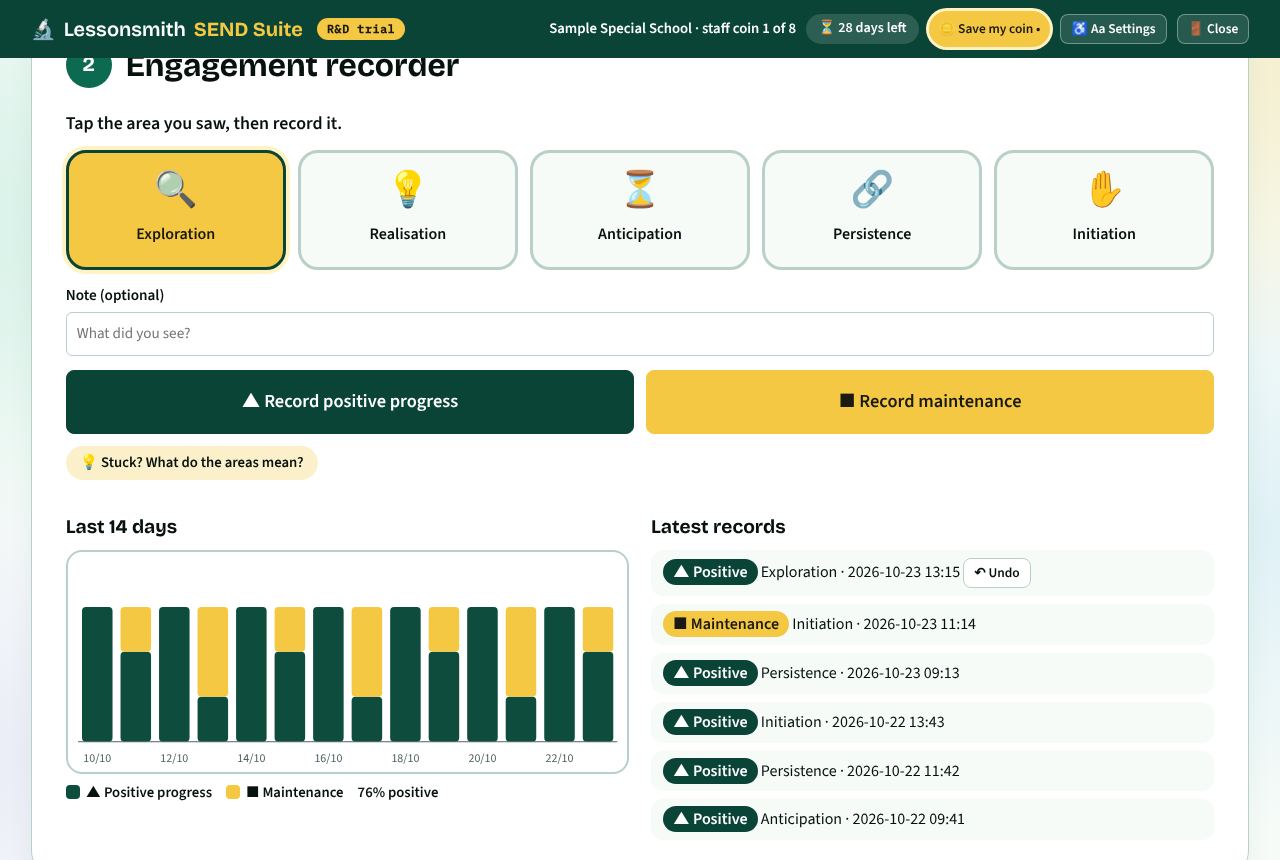Click the 'Initiation · 2026-10-23 11:14' record text
The image size is (1280, 860).
pos(884,624)
